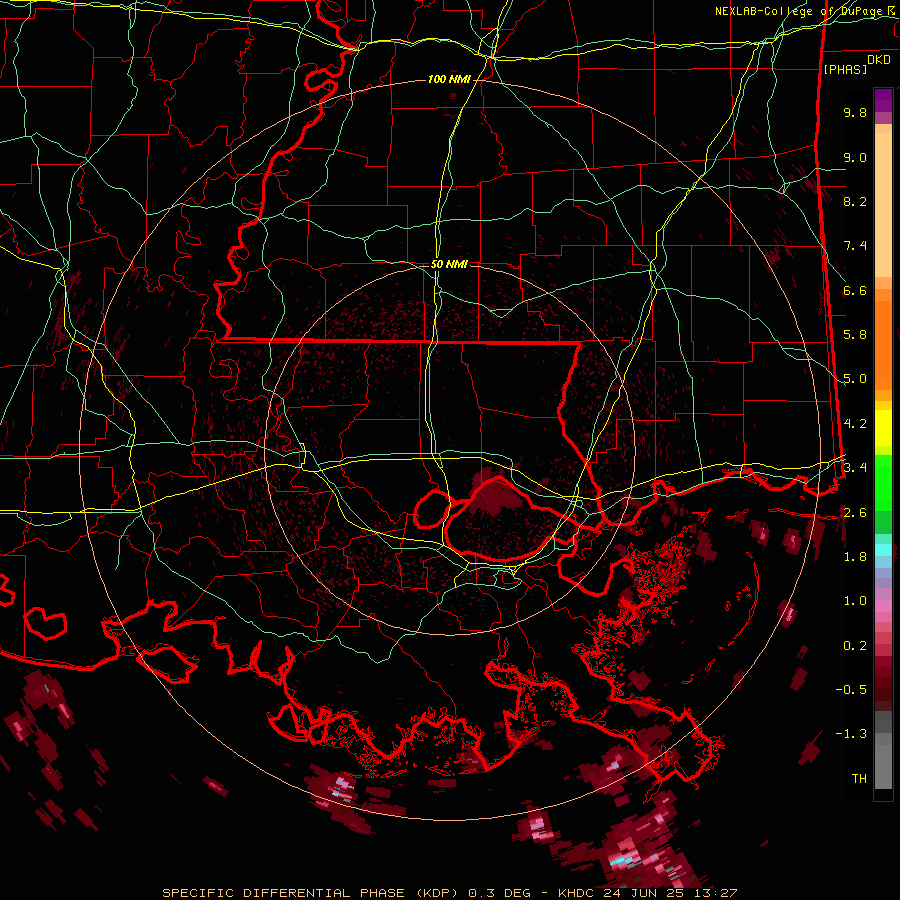Click the 100 NMI range ring label
The image size is (900, 900).
449,79
